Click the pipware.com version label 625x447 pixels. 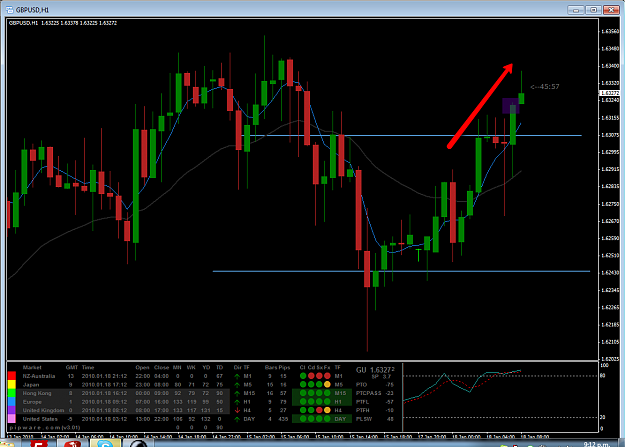click(45, 427)
